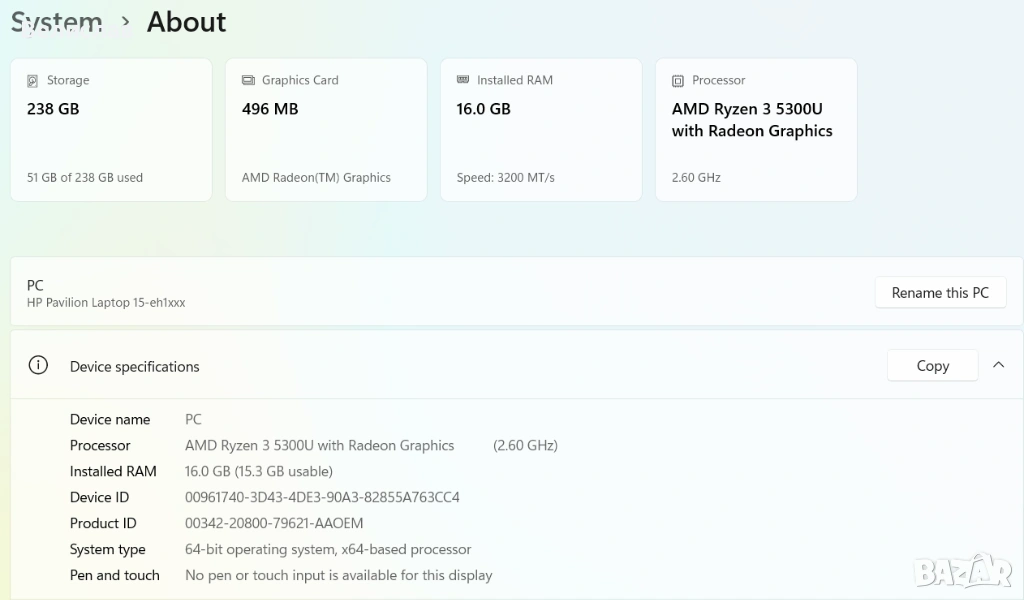This screenshot has height=600, width=1024.
Task: Open the Installed RAM 16.0 GB card
Action: [x=541, y=130]
